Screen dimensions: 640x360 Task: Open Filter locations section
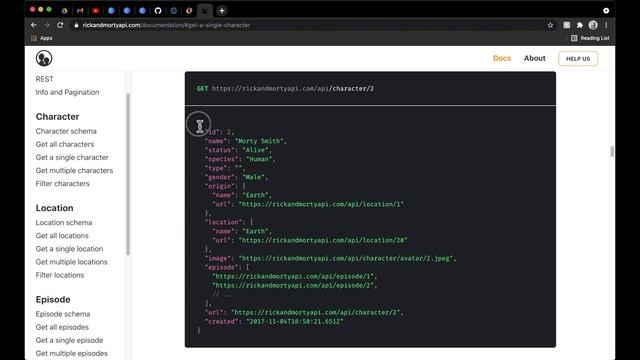60,275
